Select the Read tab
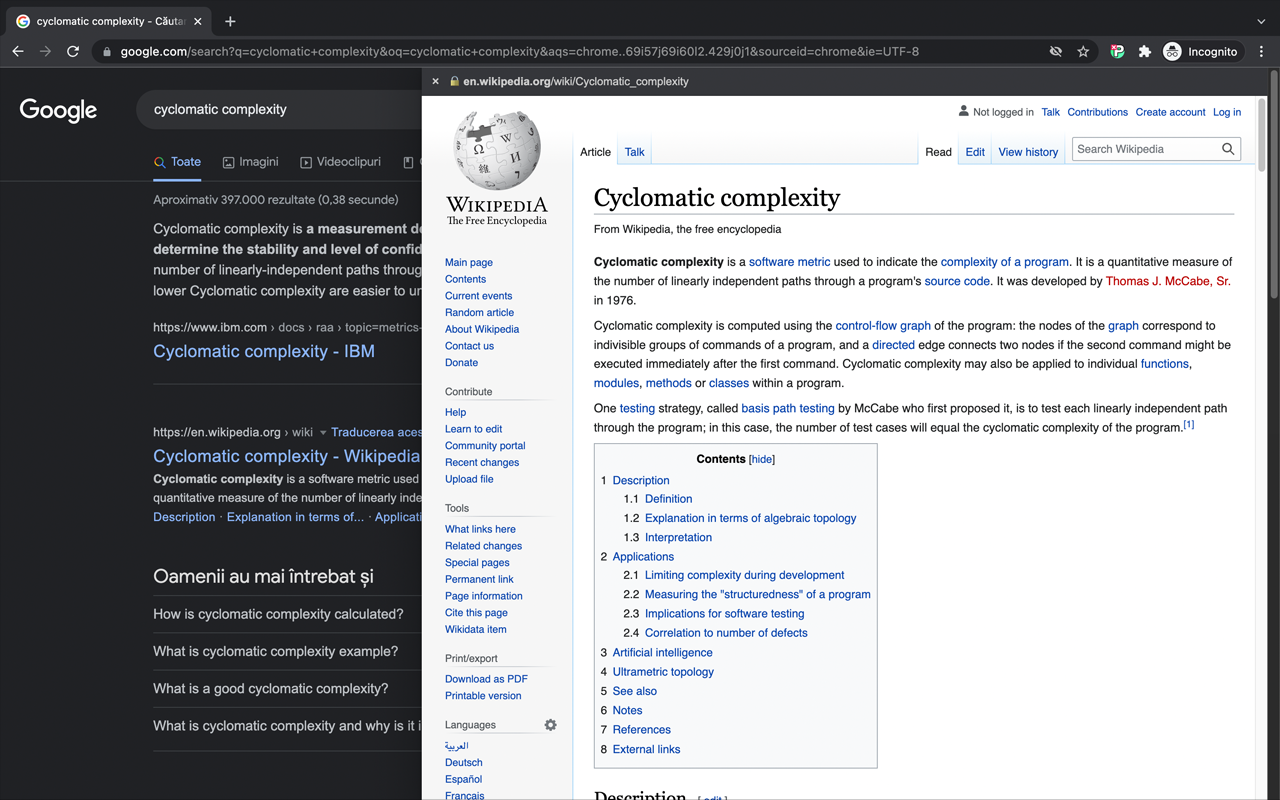This screenshot has width=1280, height=800. coord(938,152)
